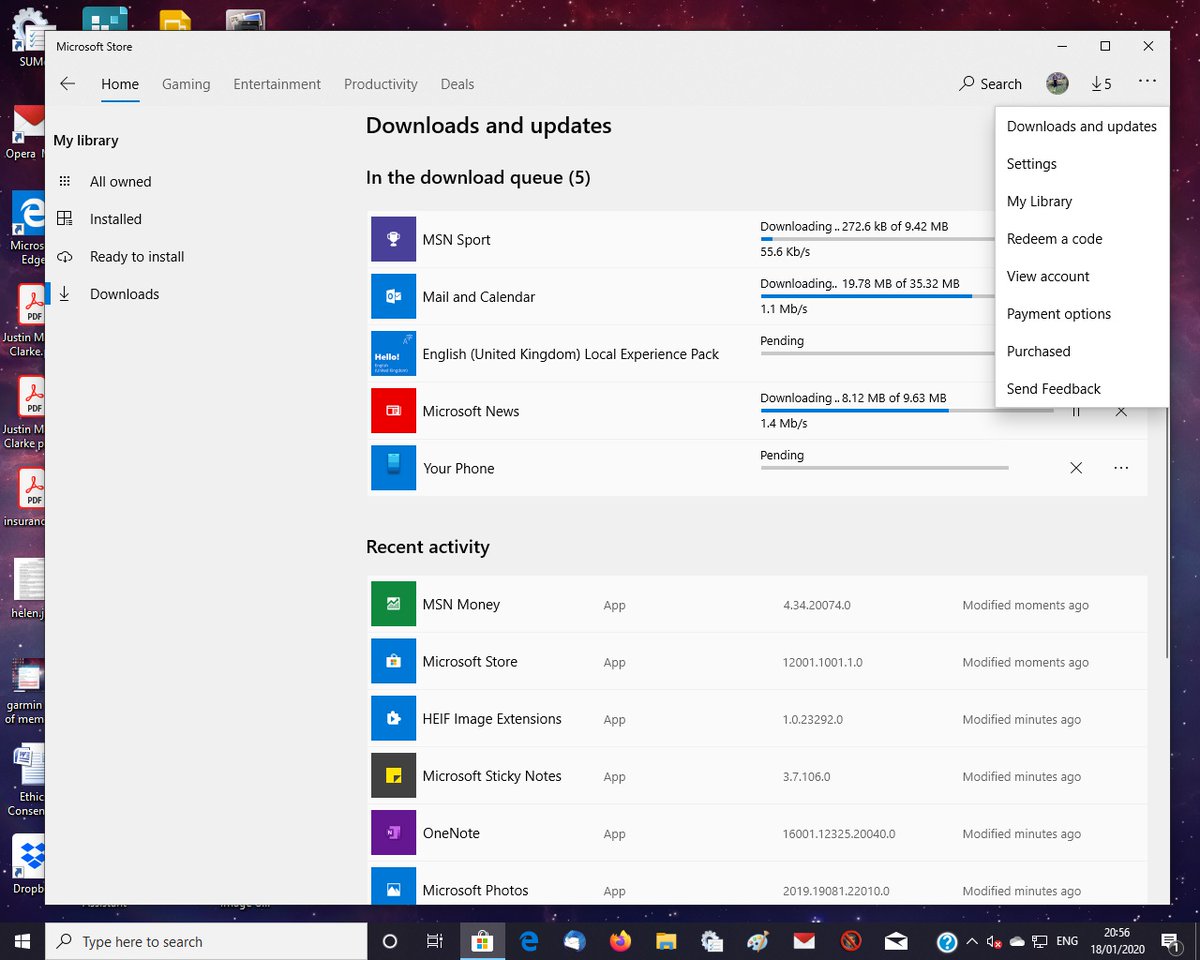Choose Redeem a code menu entry
1200x960 pixels.
1082,239
